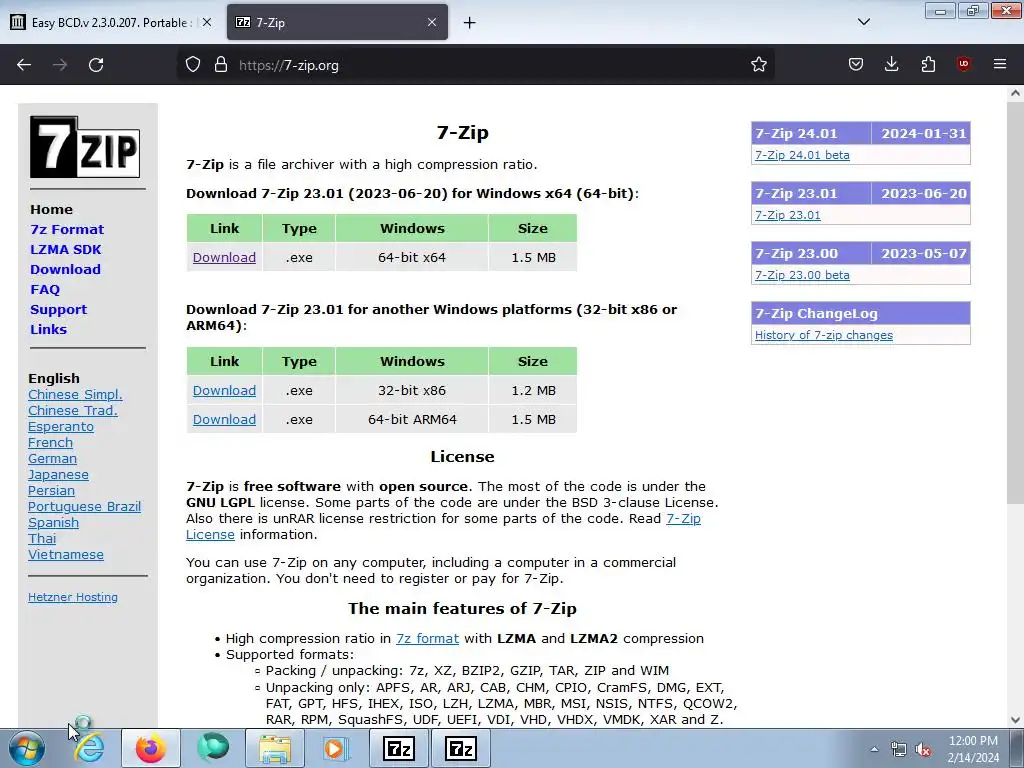This screenshot has width=1024, height=768.
Task: Open the 7z format features link
Action: [x=427, y=639]
